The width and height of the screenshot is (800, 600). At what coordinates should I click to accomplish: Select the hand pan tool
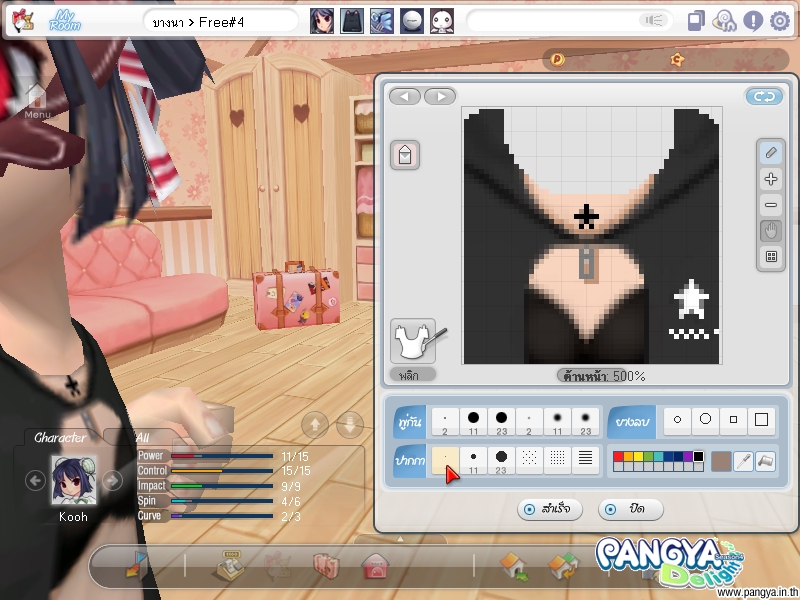point(771,231)
